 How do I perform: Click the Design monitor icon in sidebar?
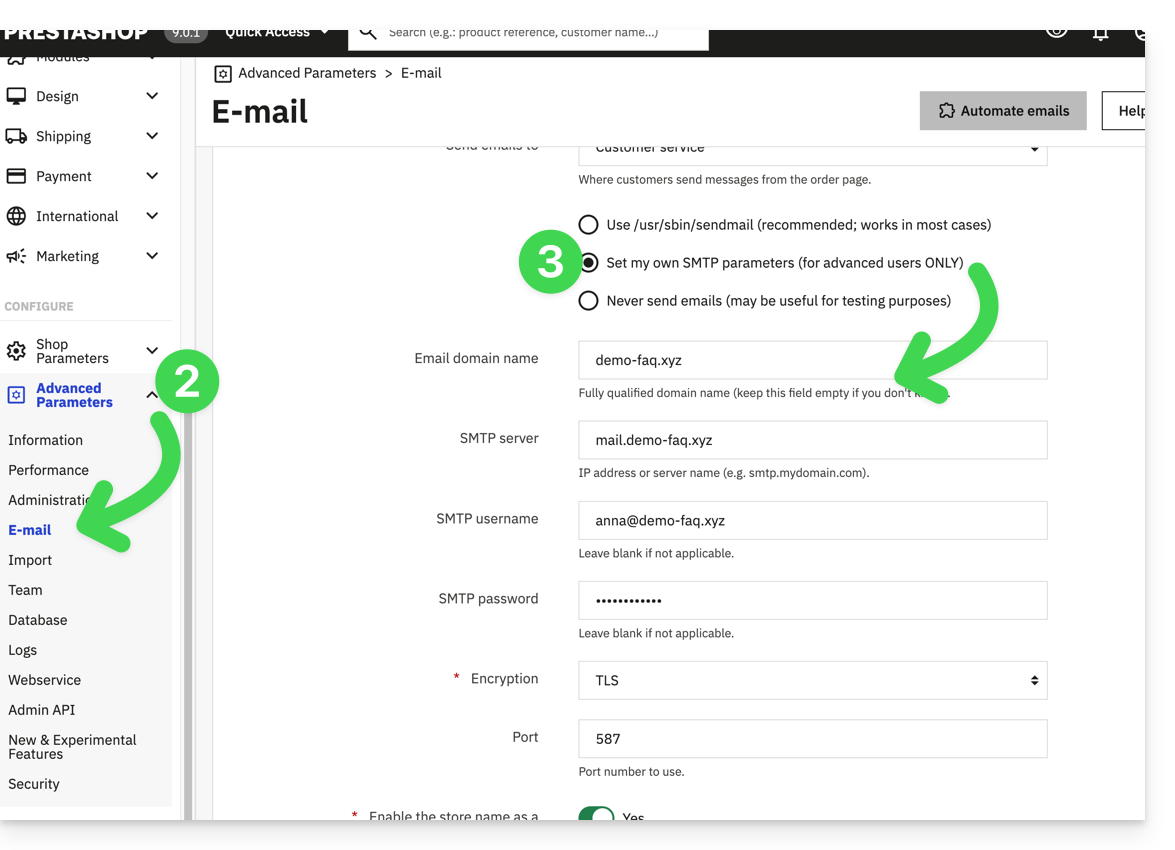click(16, 96)
